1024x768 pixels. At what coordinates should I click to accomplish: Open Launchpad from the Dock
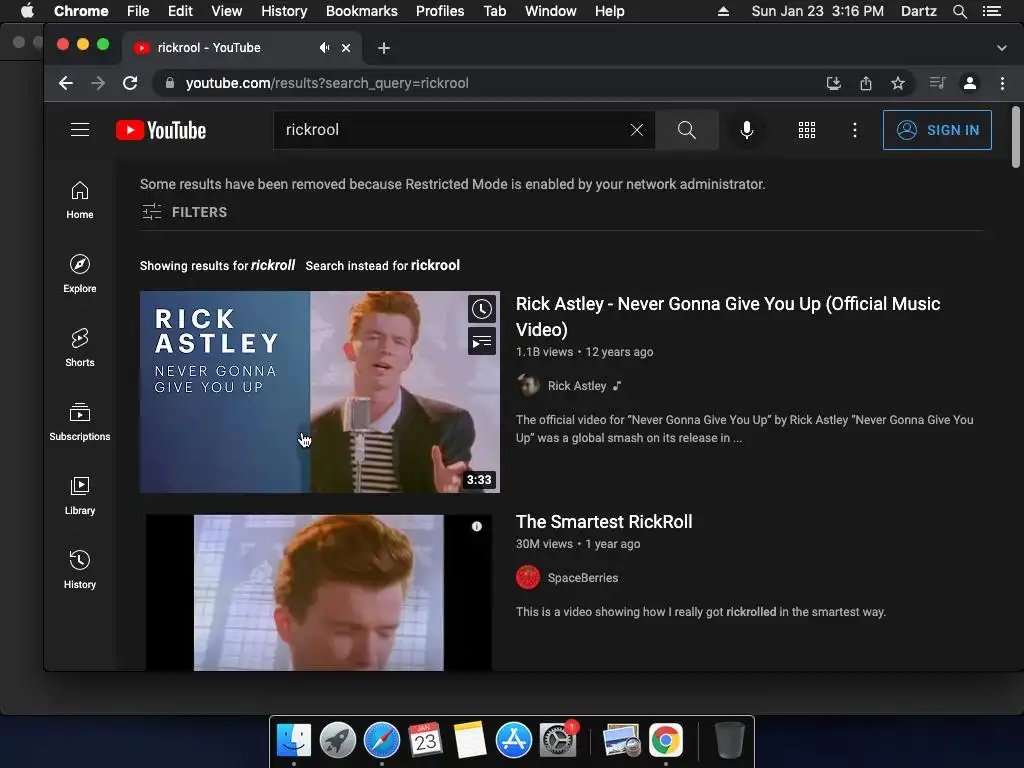338,740
